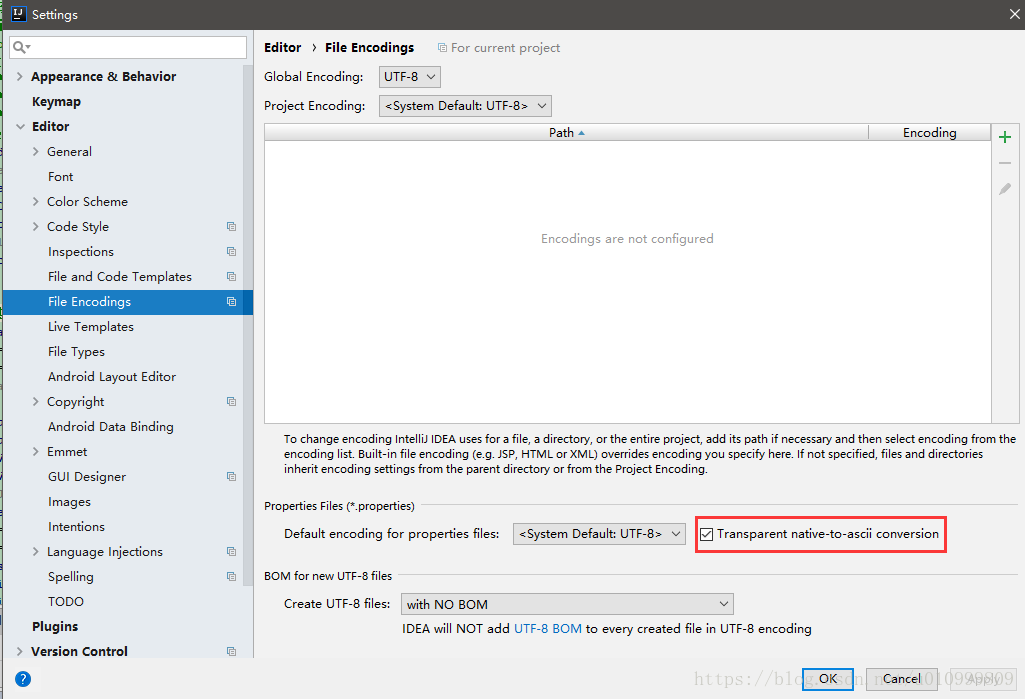This screenshot has height=699, width=1025.
Task: Click project-level icon next to Spelling
Action: point(231,576)
